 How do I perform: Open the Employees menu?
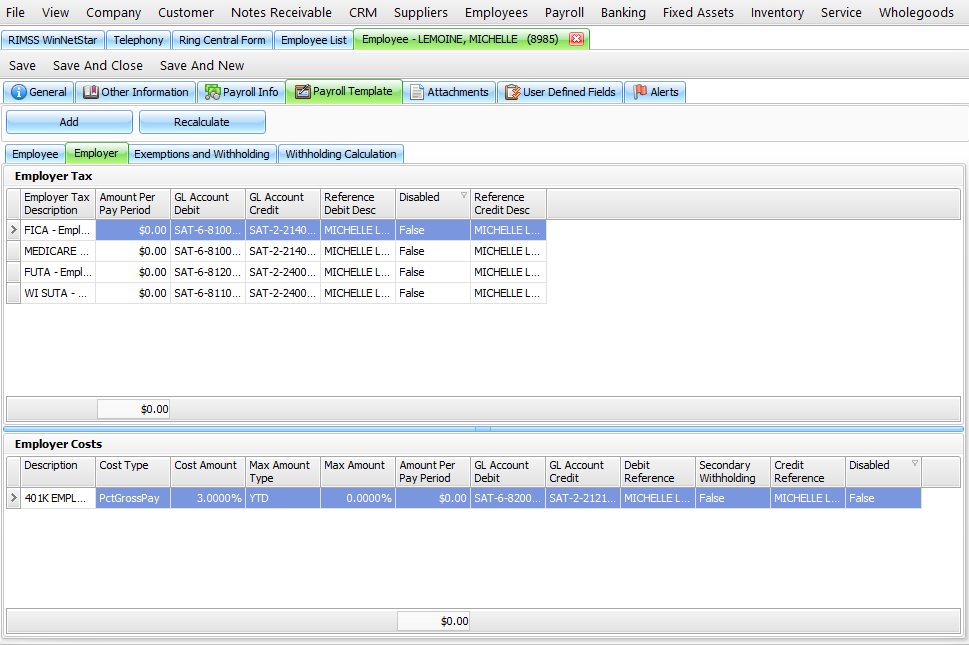[x=496, y=12]
